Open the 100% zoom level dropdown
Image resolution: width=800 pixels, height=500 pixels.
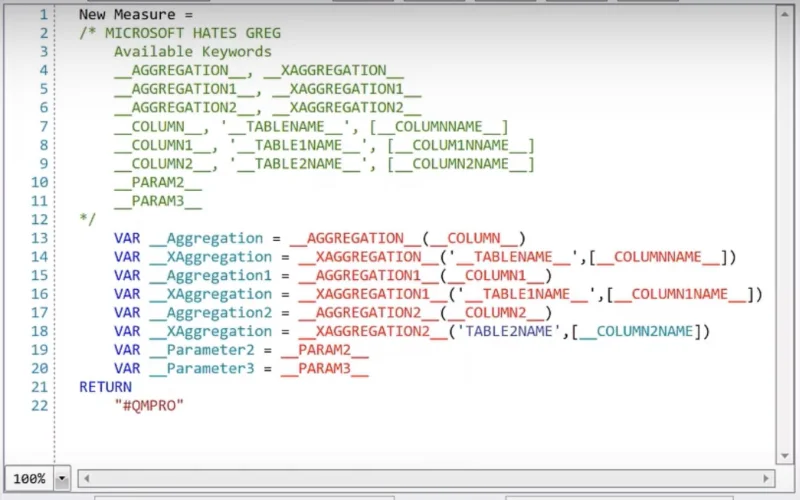[62, 479]
